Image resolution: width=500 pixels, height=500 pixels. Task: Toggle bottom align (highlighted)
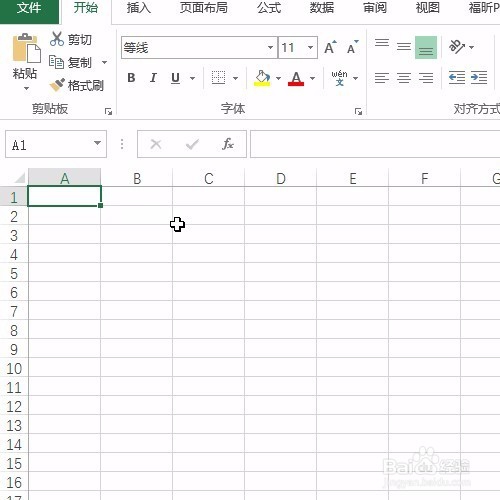[x=426, y=47]
